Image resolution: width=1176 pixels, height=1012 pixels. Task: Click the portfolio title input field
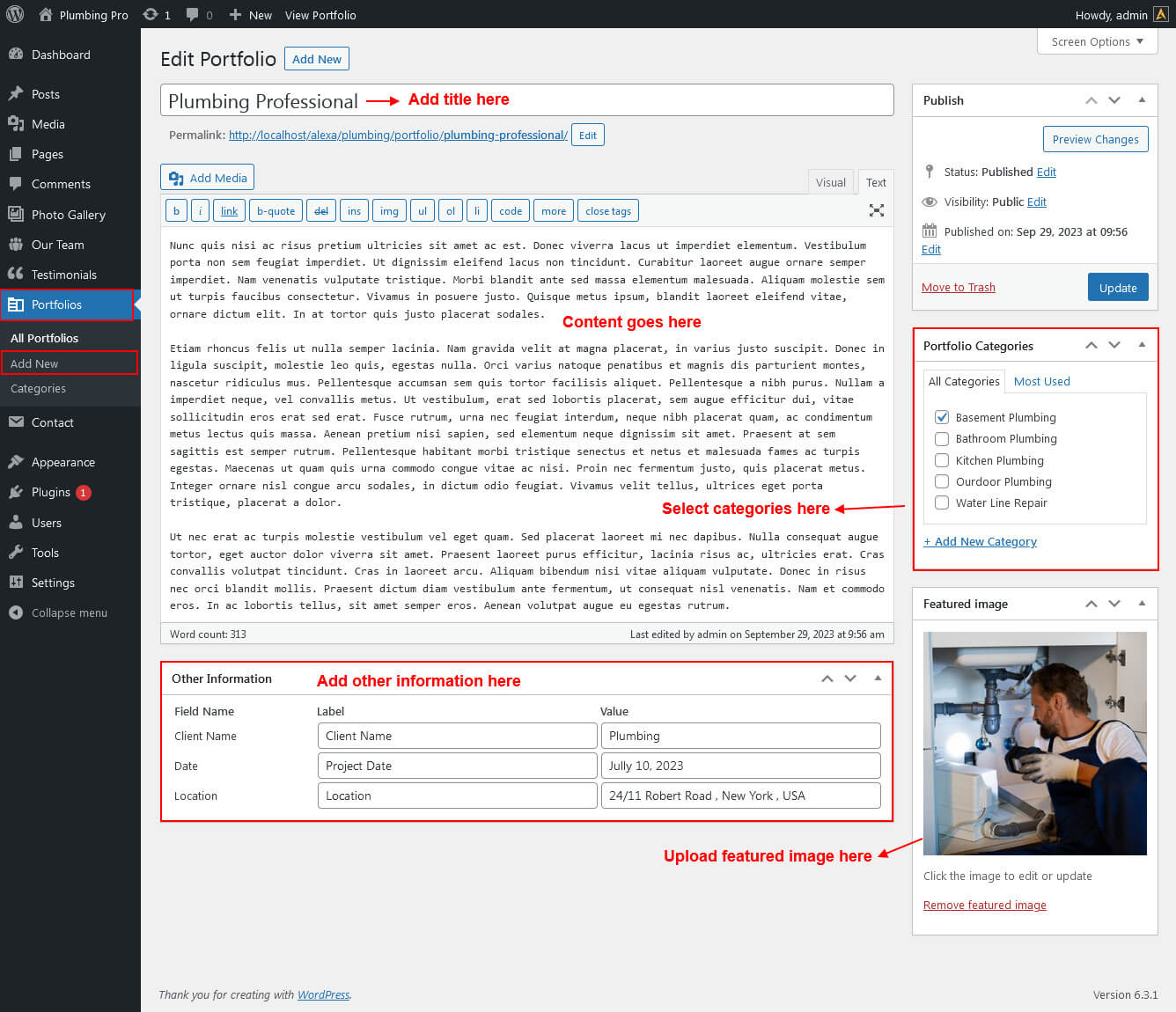point(526,100)
